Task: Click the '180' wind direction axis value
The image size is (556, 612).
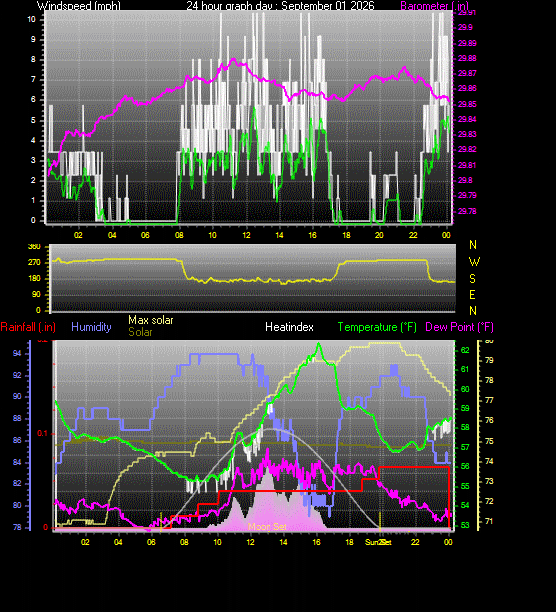Action: pyautogui.click(x=34, y=278)
